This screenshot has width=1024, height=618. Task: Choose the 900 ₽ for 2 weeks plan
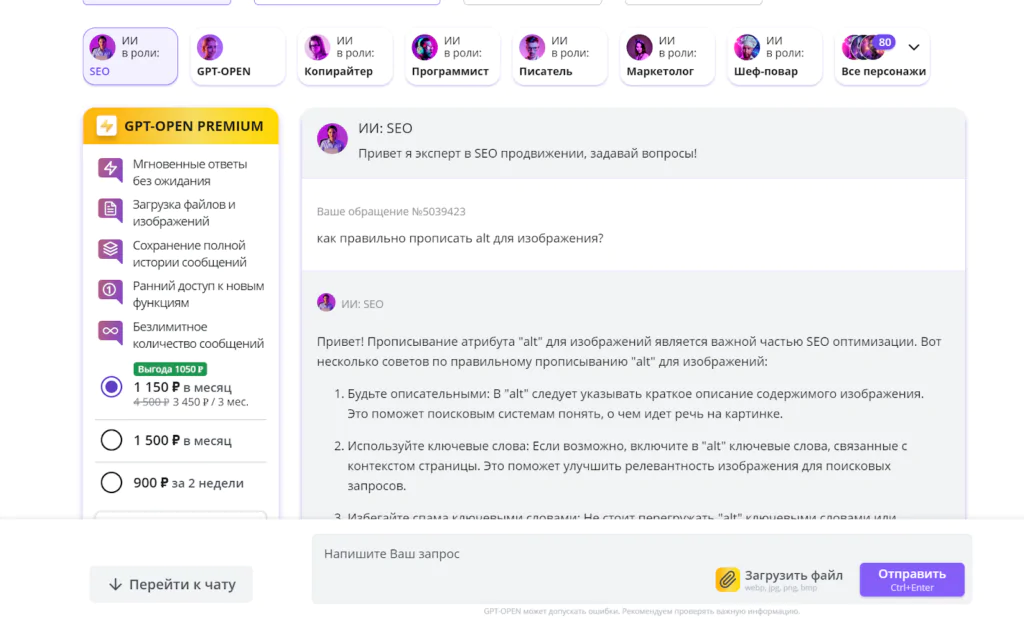point(111,483)
